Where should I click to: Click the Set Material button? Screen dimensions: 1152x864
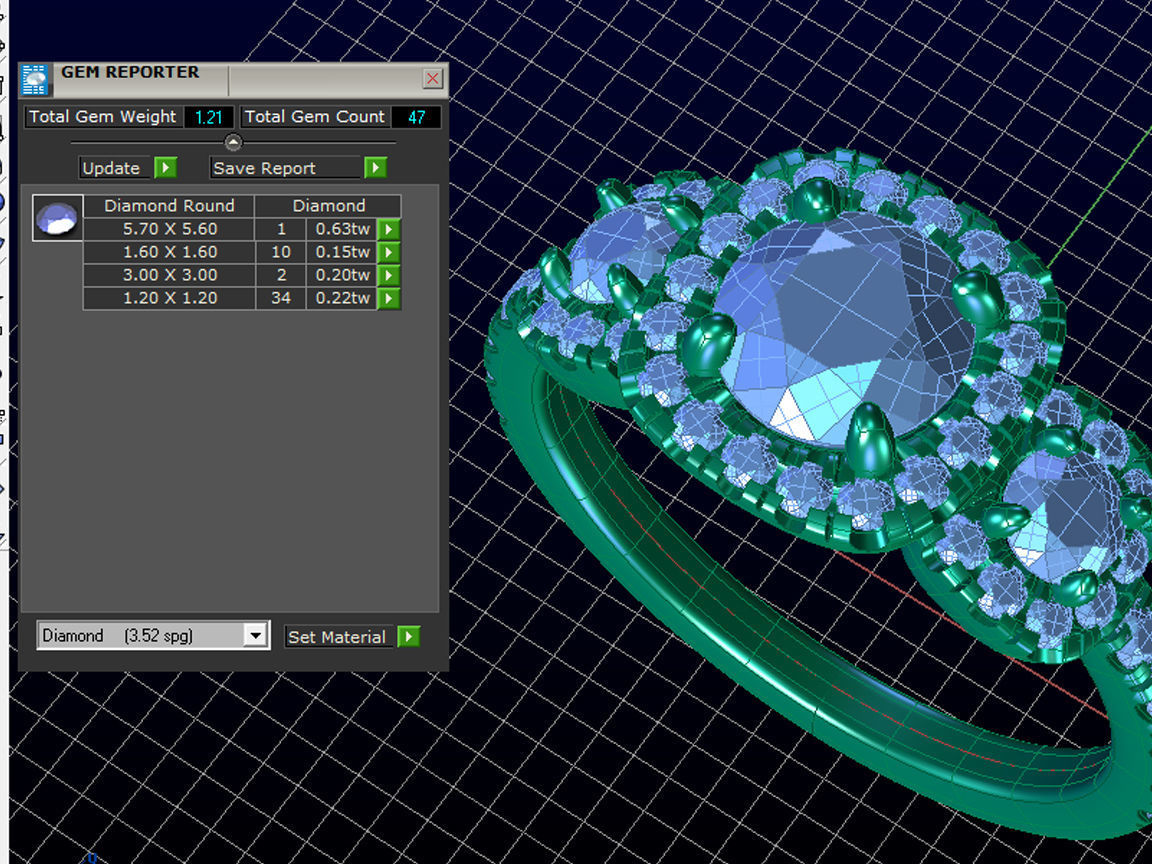(x=340, y=637)
